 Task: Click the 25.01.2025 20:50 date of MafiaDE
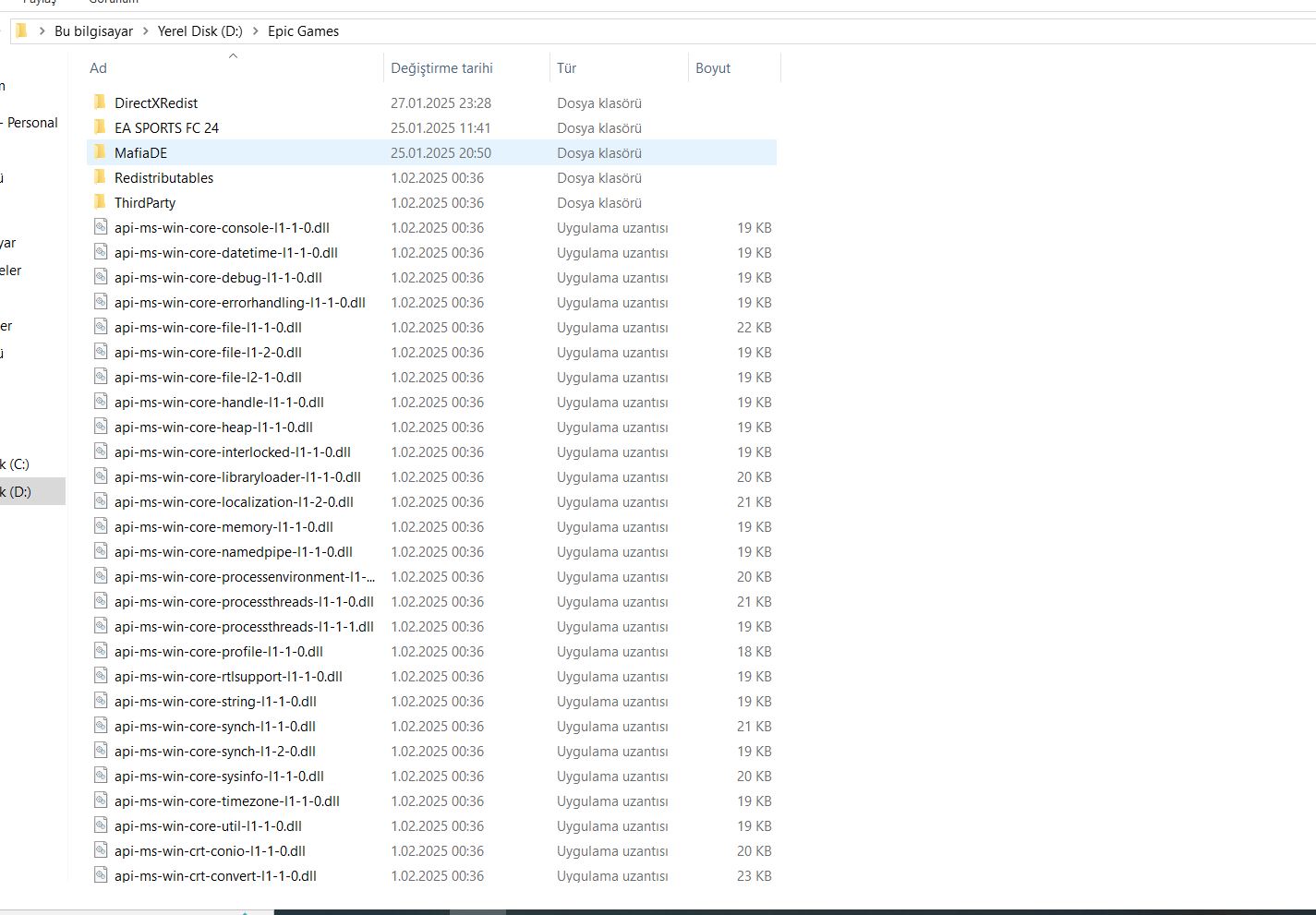[441, 152]
